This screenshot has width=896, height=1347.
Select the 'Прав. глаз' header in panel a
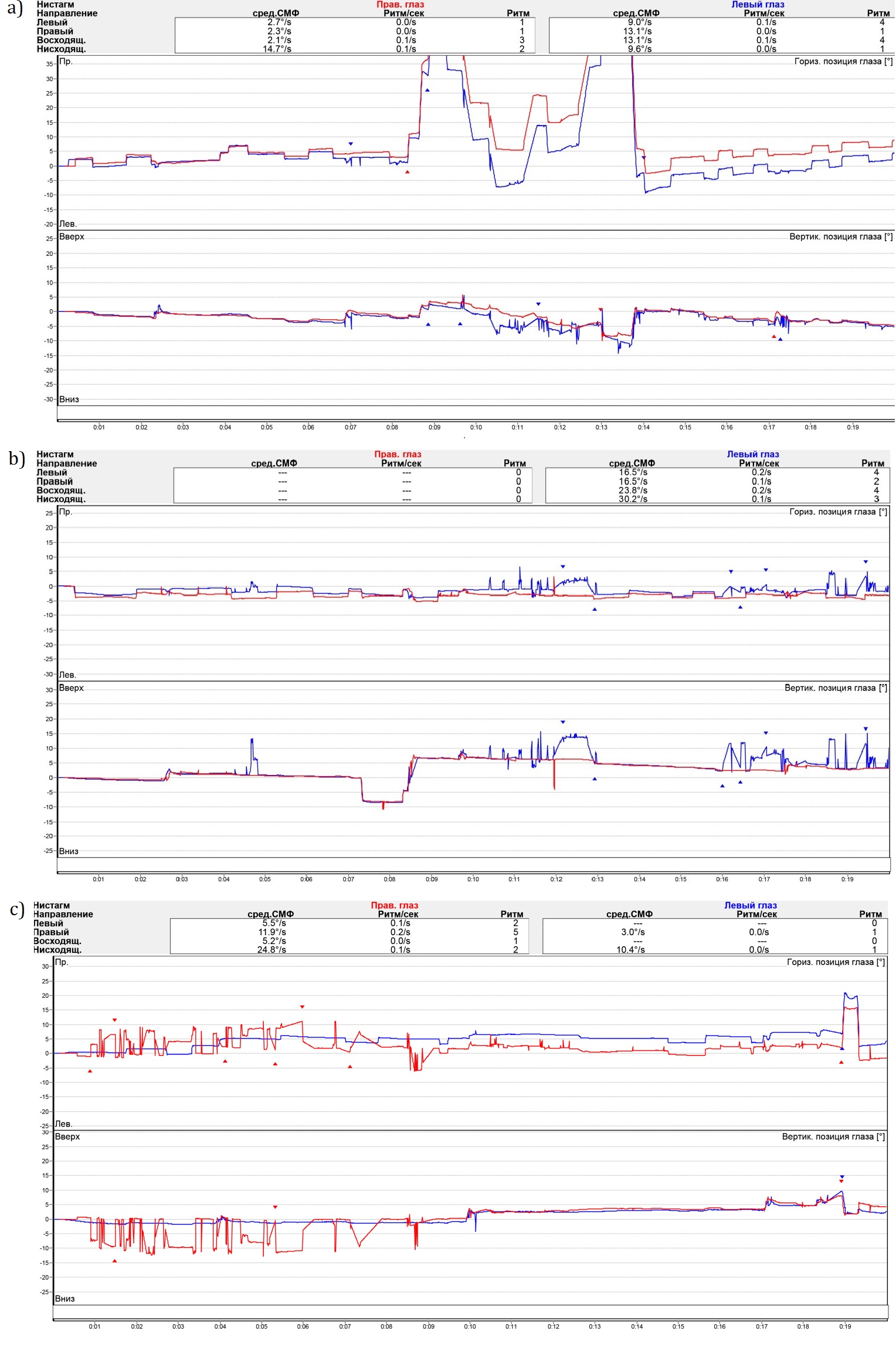(400, 5)
